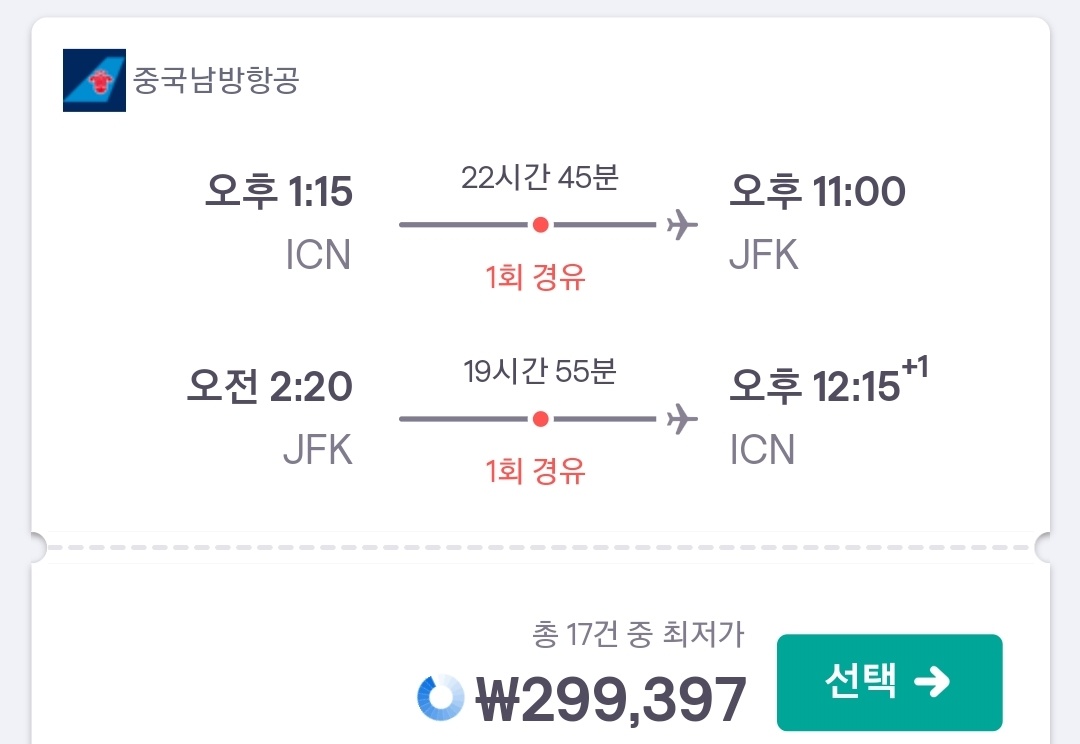The width and height of the screenshot is (1080, 744).
Task: Click the return flight airplane icon
Action: click(x=682, y=419)
